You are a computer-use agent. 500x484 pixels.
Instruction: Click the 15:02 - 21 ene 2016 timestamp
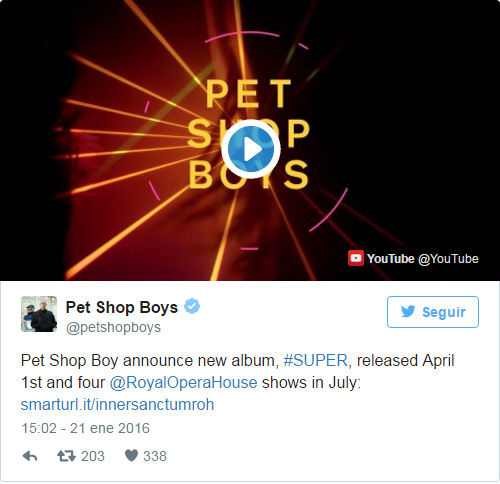pos(85,428)
